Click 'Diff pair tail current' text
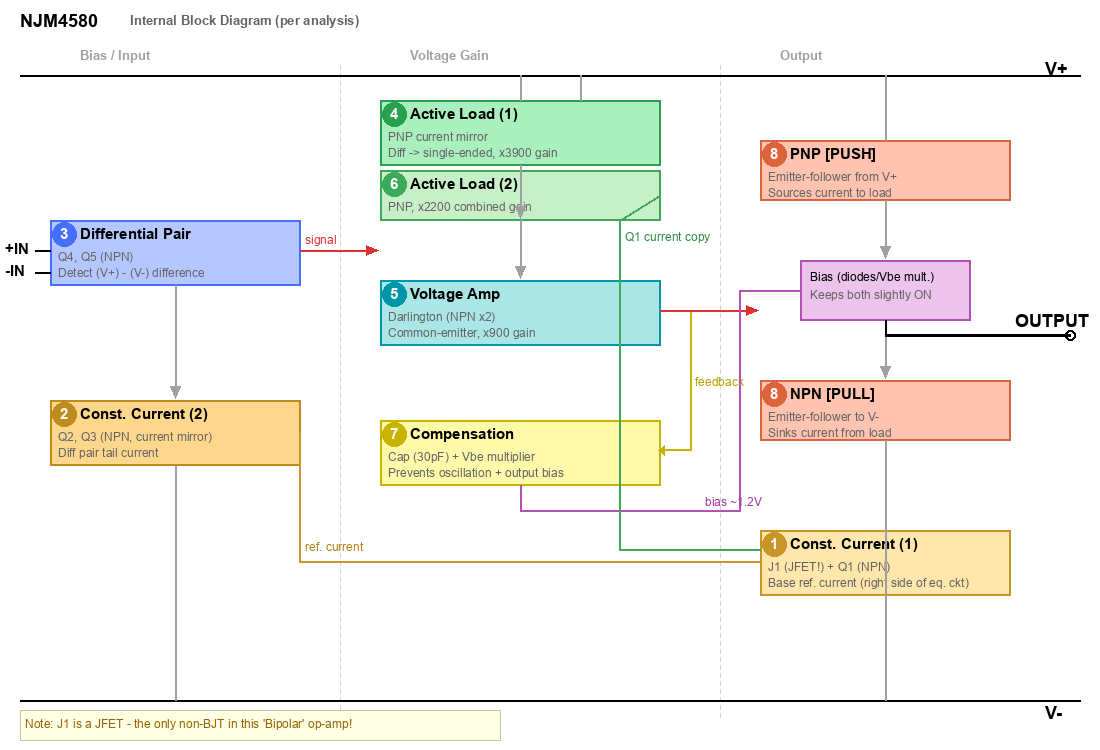This screenshot has width=1100, height=750. [108, 453]
